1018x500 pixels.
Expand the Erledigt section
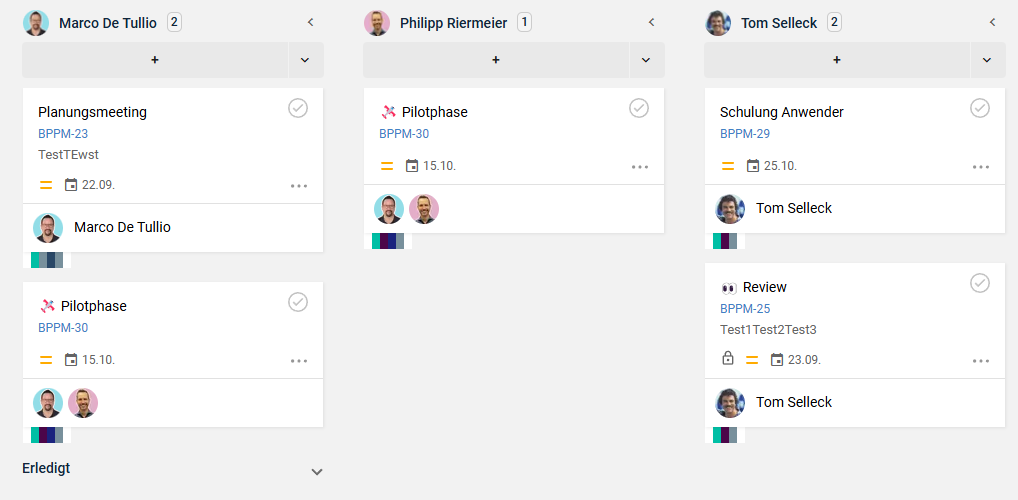click(x=317, y=472)
